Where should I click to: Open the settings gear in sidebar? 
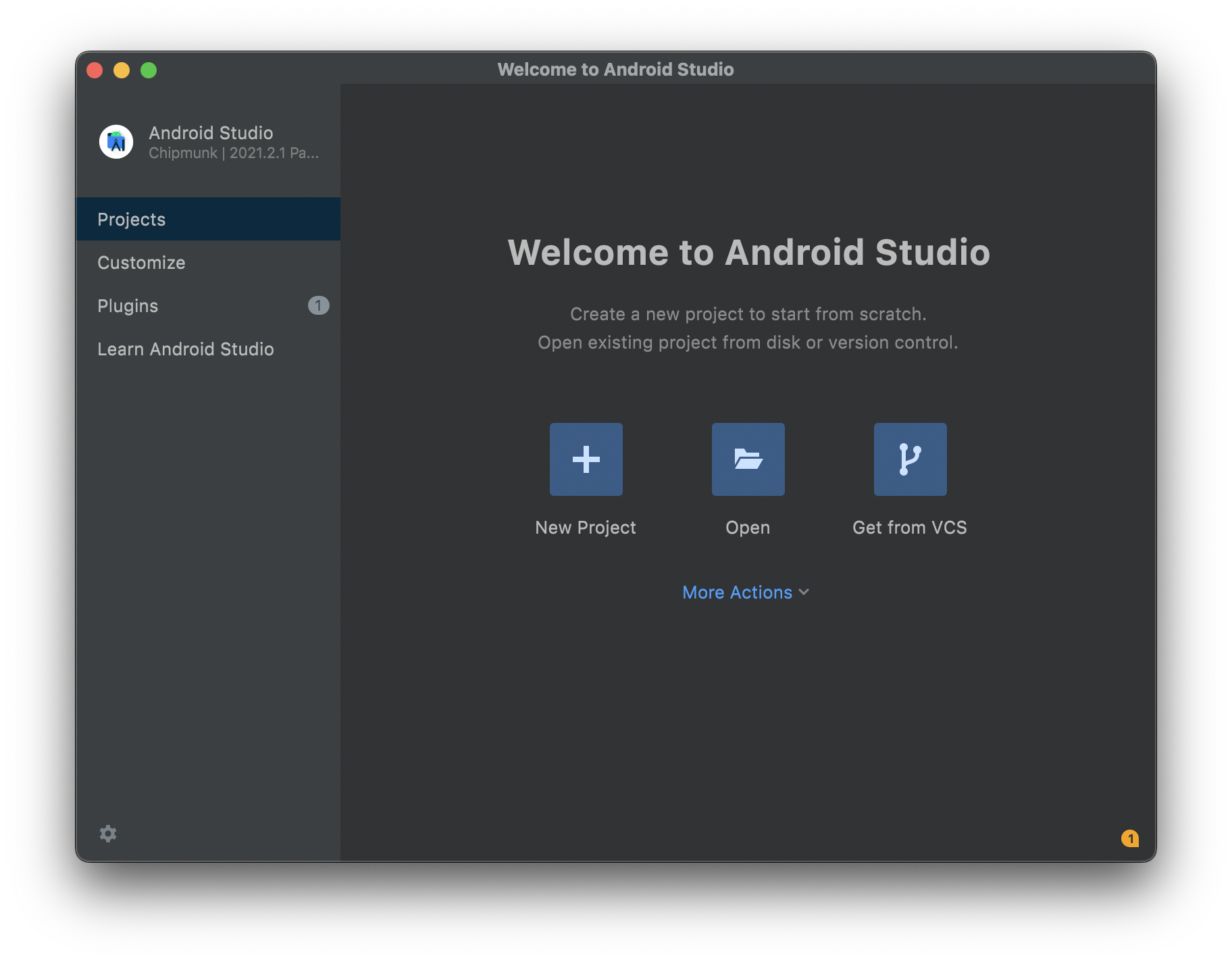click(108, 834)
